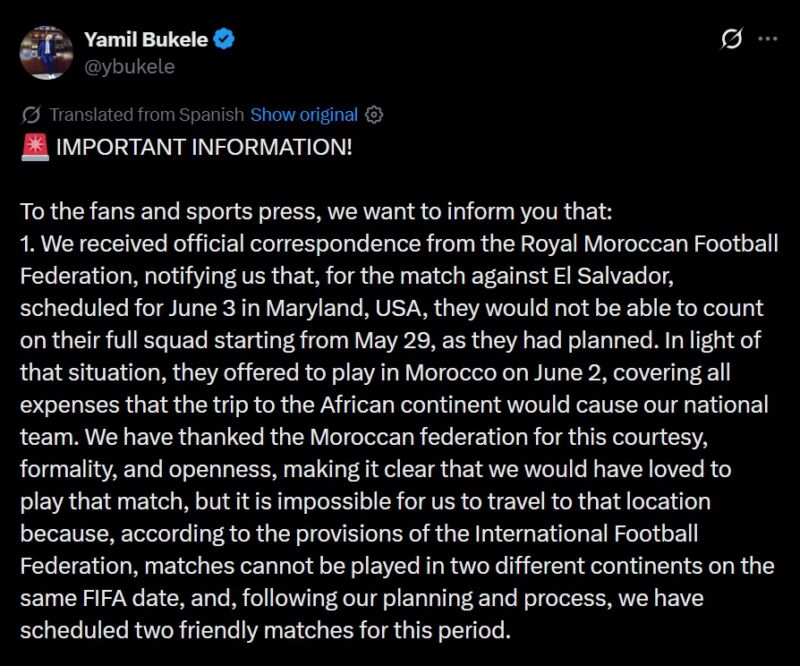
Task: Open the @ybukele handle link
Action: tap(129, 66)
